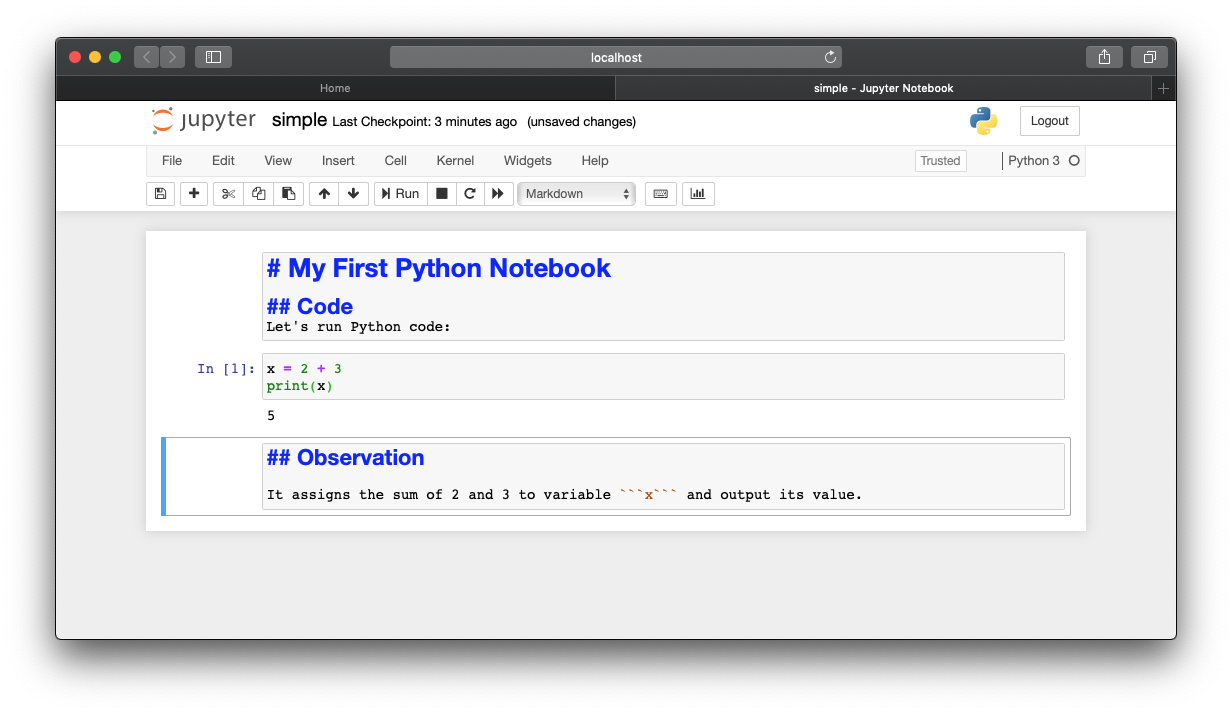Click the 'In [1]:' cell prompt
This screenshot has height=713, width=1232.
[226, 369]
